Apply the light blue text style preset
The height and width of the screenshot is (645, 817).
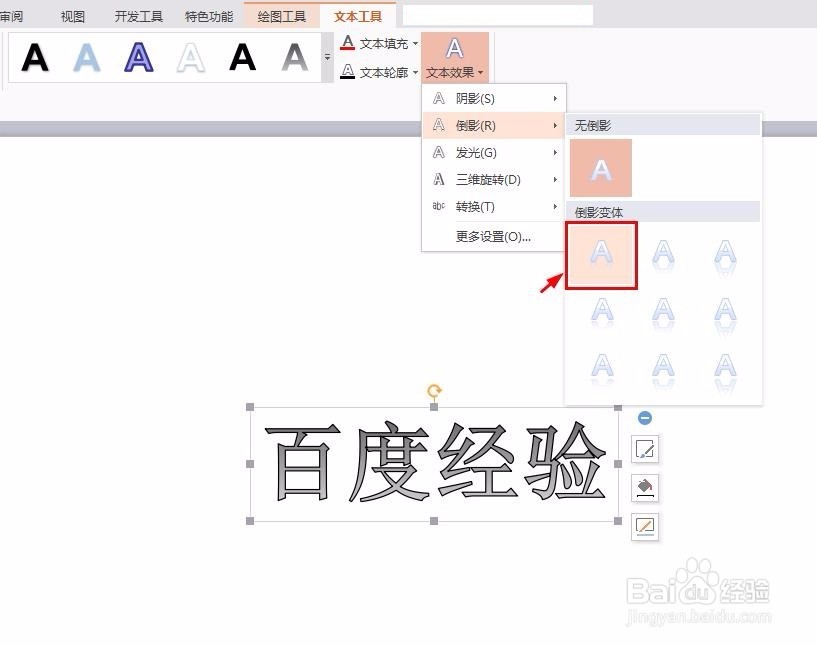[x=86, y=57]
